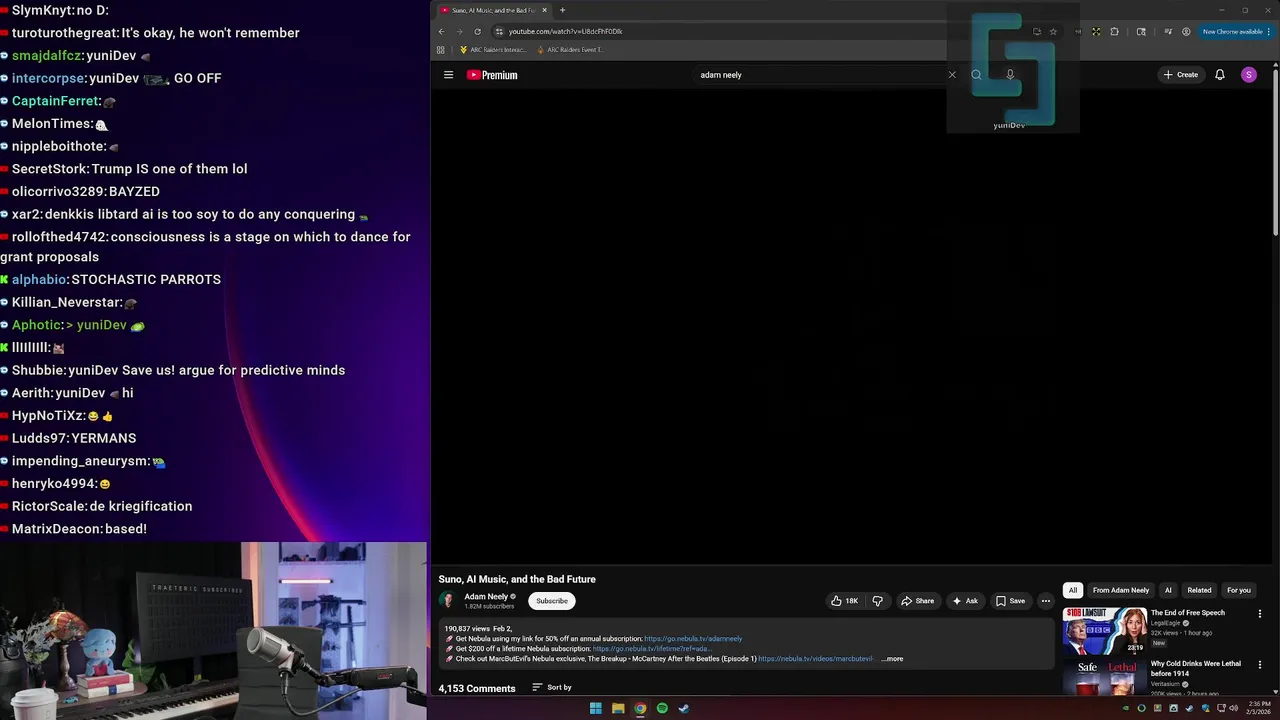This screenshot has height=720, width=1280.
Task: Click the Chrome taskbar icon
Action: tap(640, 708)
